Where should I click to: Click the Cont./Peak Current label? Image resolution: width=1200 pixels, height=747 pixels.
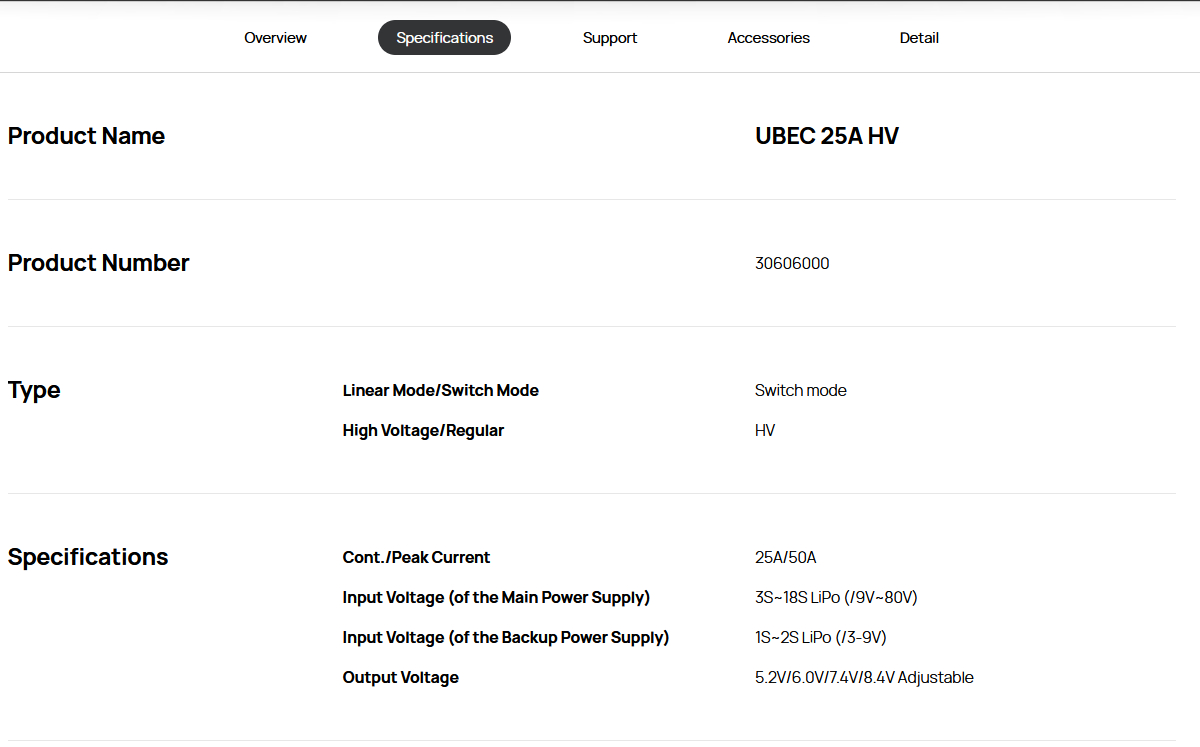tap(416, 558)
